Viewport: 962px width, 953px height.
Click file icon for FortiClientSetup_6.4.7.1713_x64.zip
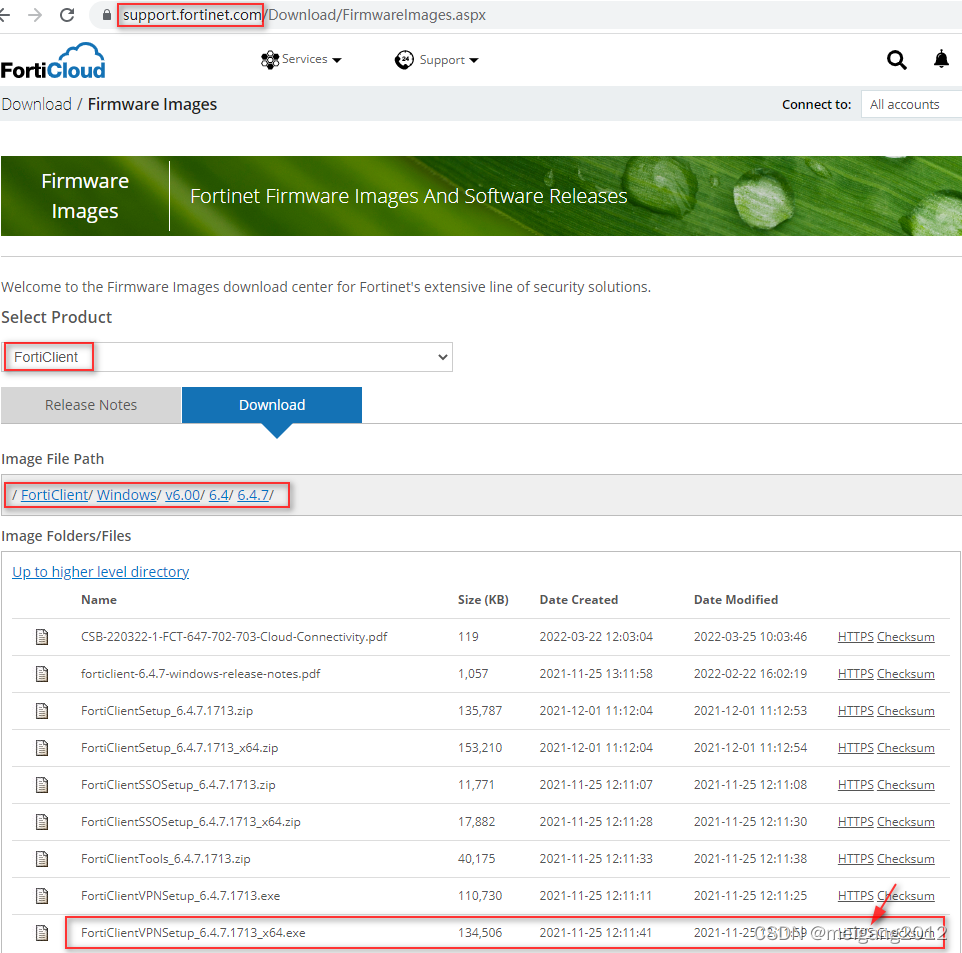[x=42, y=747]
